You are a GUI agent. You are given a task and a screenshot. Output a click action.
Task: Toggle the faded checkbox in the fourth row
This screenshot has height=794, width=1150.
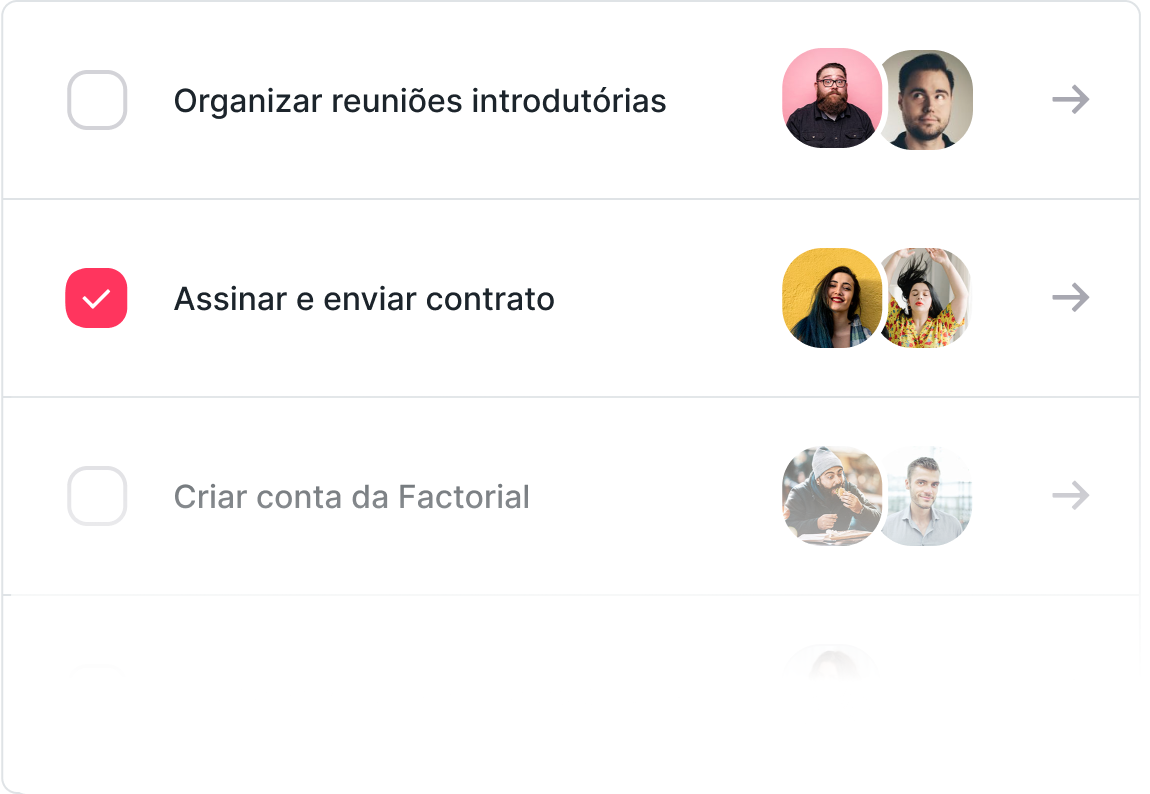tap(97, 672)
